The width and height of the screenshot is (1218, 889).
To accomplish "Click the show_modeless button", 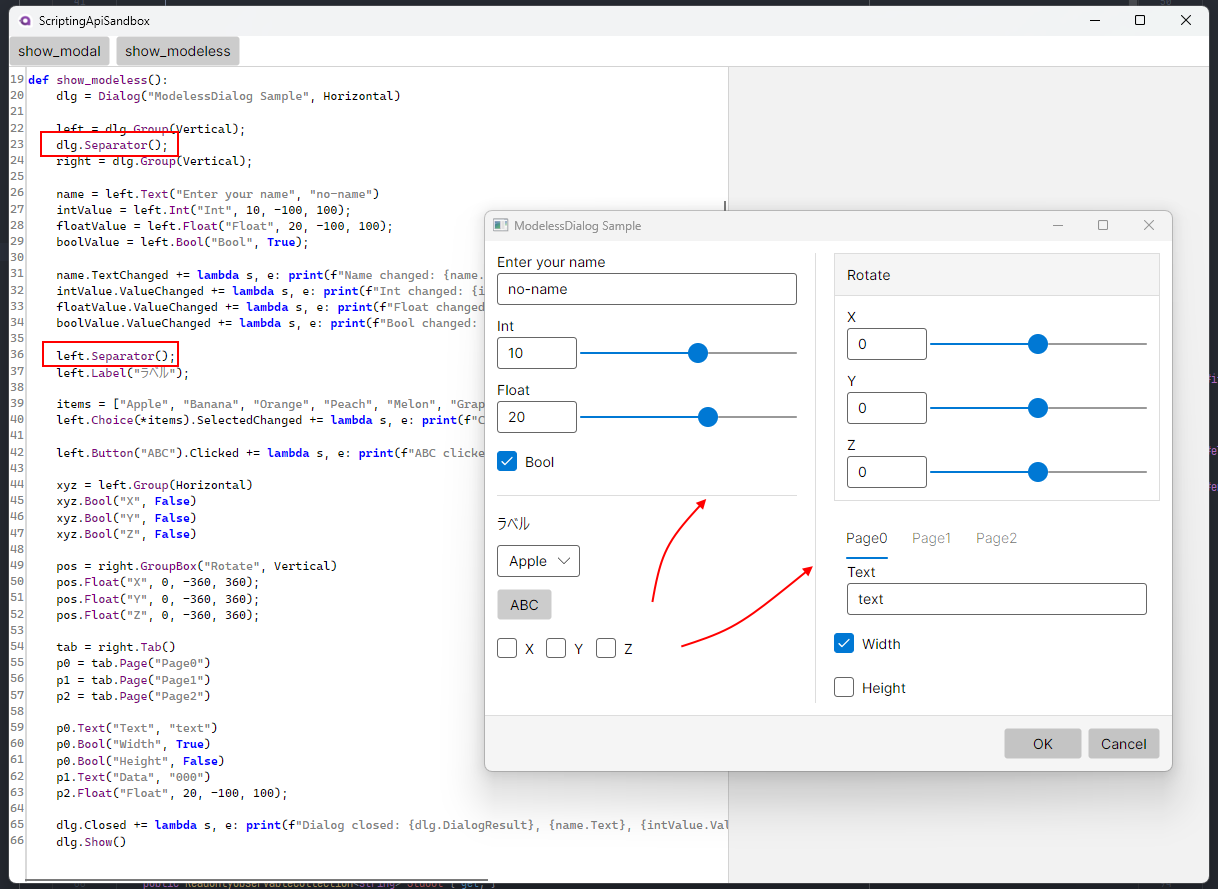I will coord(178,51).
